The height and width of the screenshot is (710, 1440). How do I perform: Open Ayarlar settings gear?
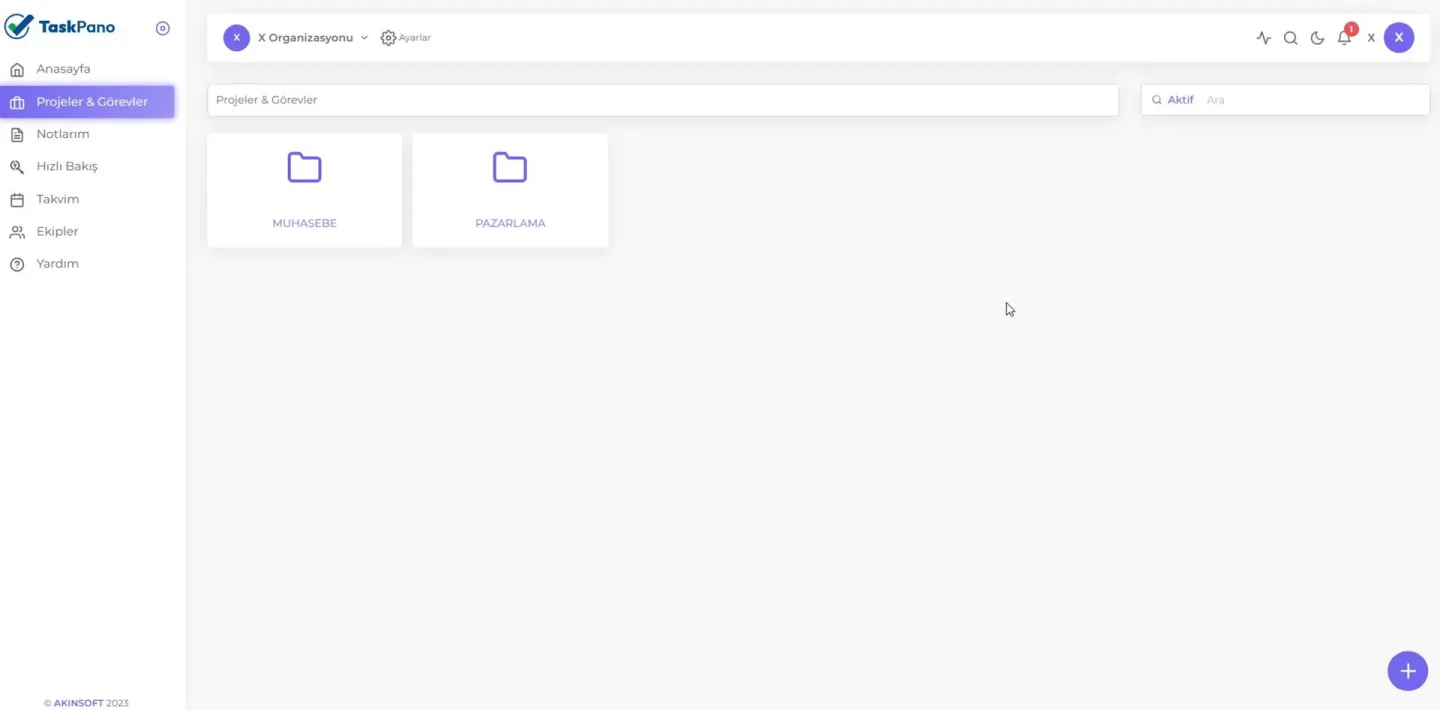click(405, 38)
